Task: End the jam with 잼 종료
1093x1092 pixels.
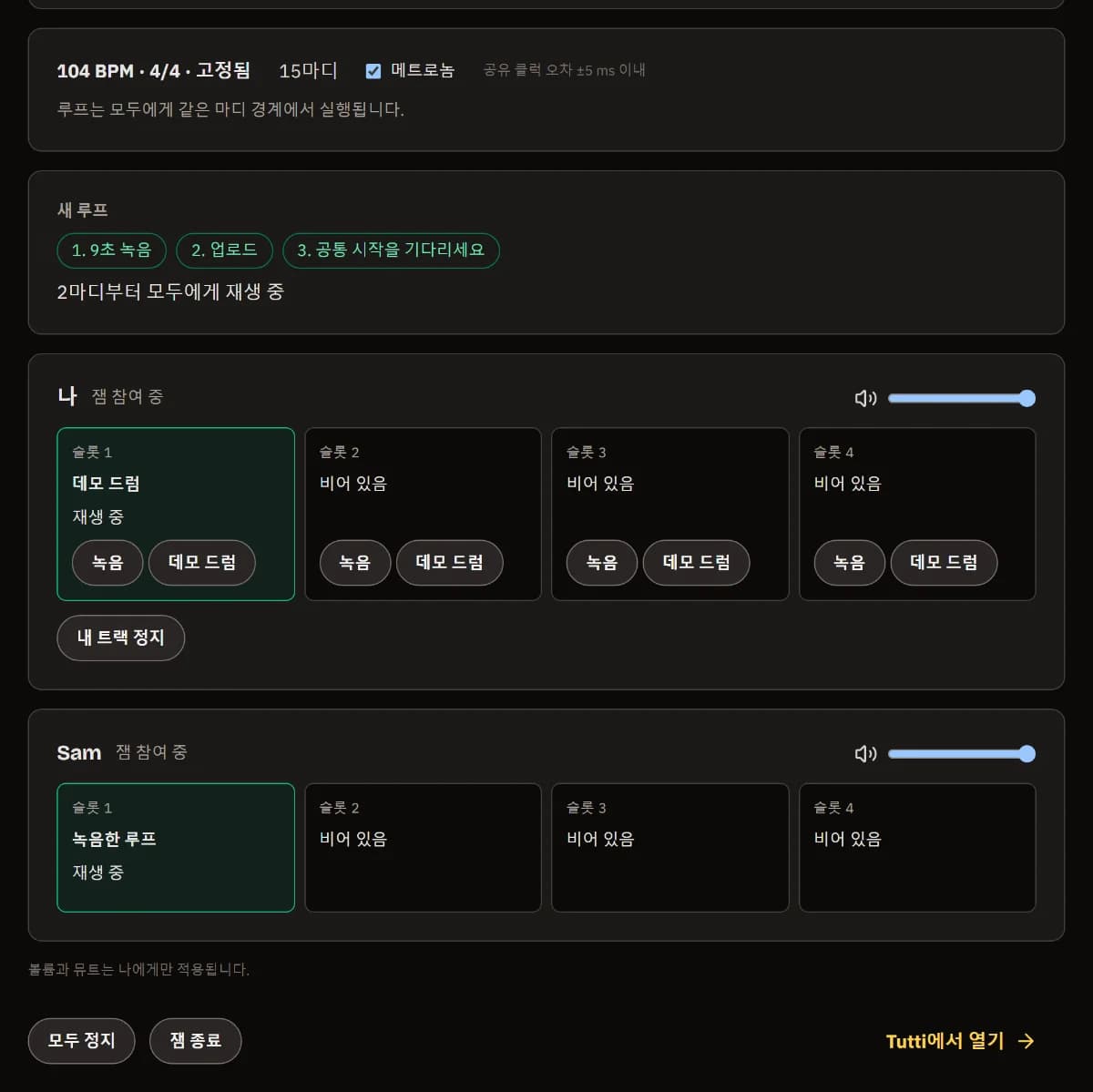Action: 196,1040
